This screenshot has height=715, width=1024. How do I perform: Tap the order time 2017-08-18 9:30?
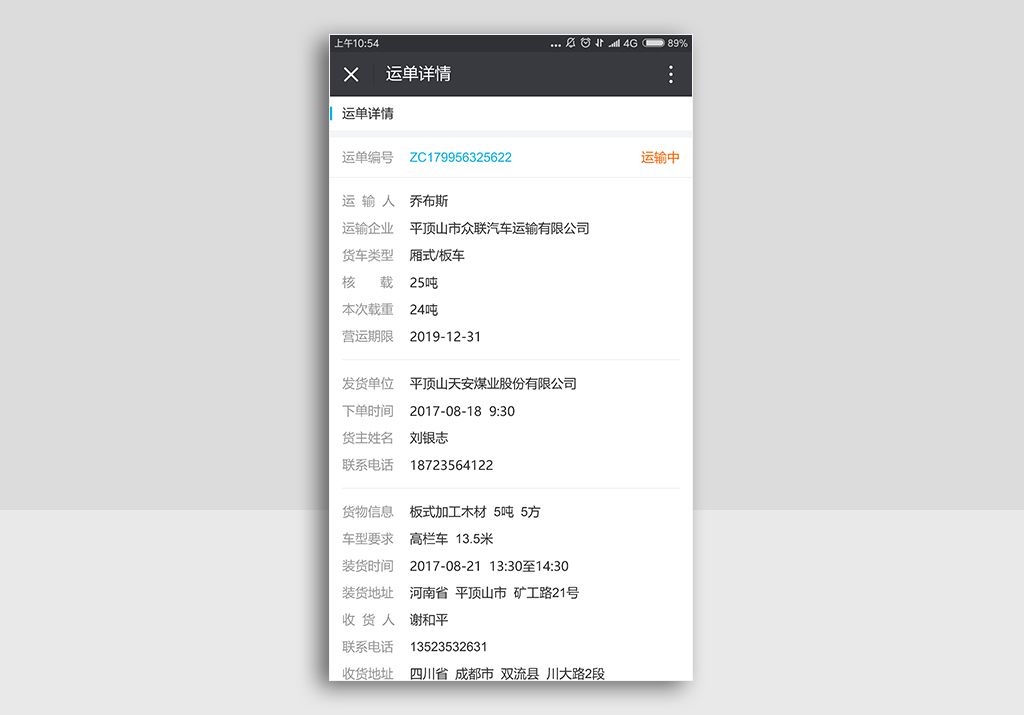point(462,411)
